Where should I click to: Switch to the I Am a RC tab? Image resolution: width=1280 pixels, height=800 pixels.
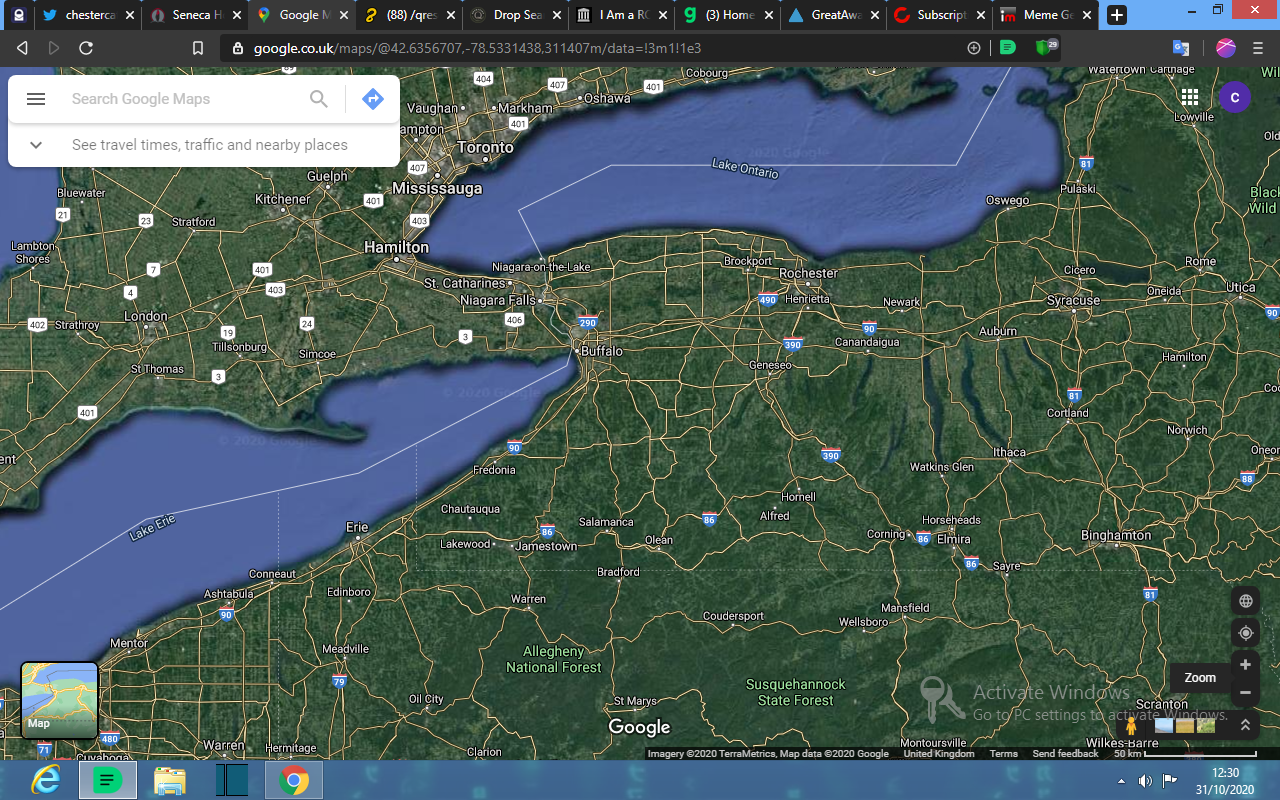coord(623,15)
